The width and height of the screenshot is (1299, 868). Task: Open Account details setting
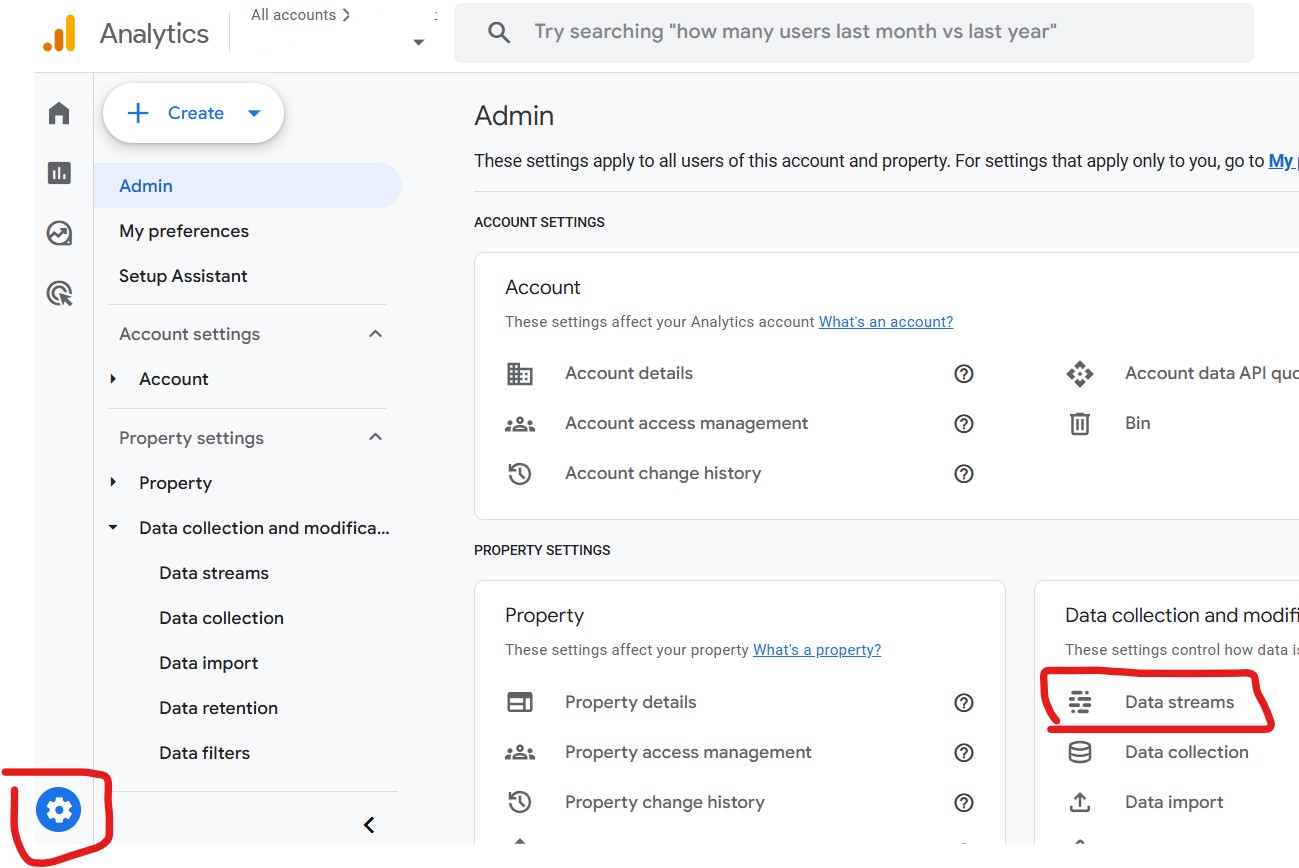point(629,373)
